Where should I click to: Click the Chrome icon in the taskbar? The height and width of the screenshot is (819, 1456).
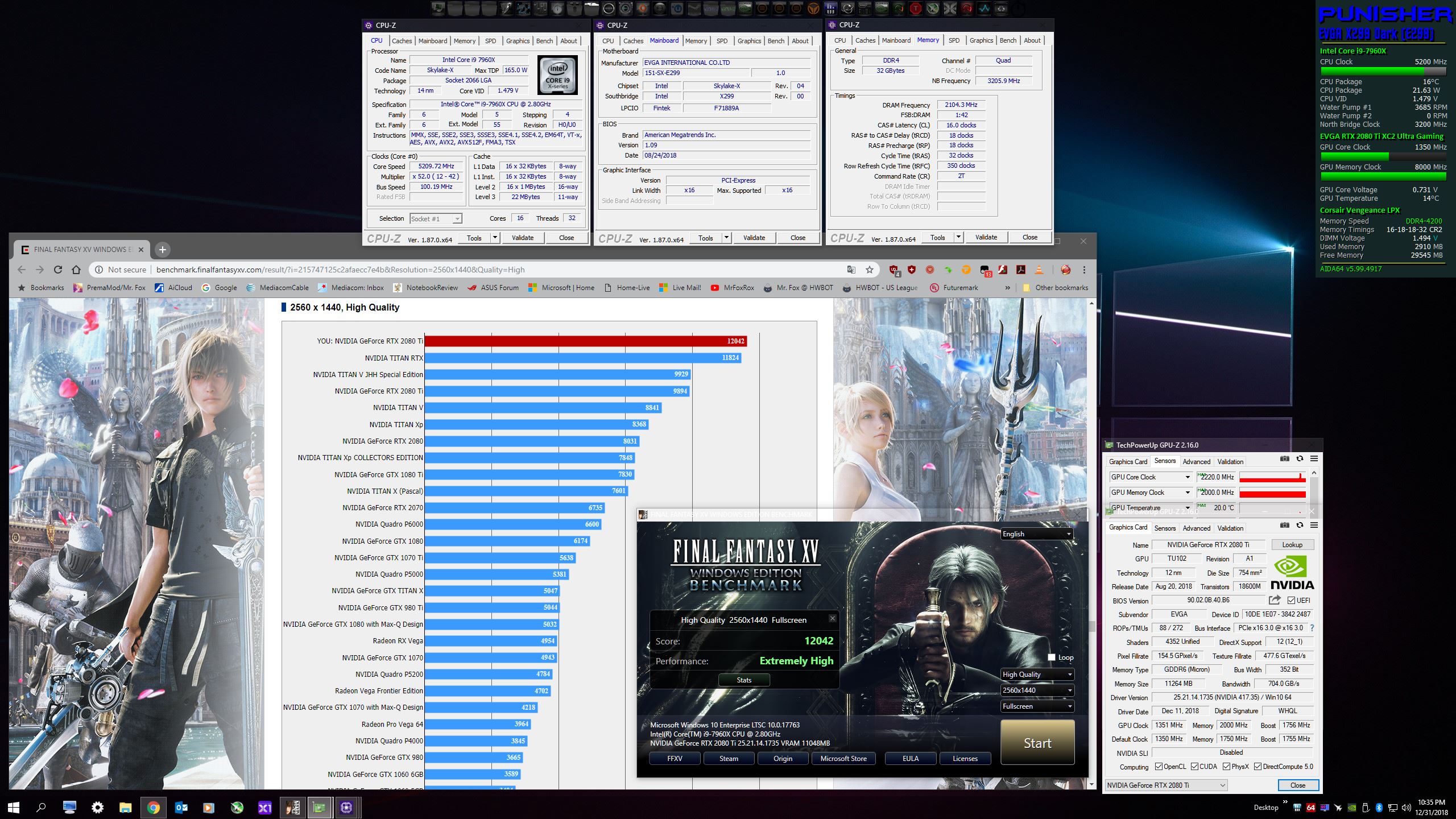pos(153,807)
